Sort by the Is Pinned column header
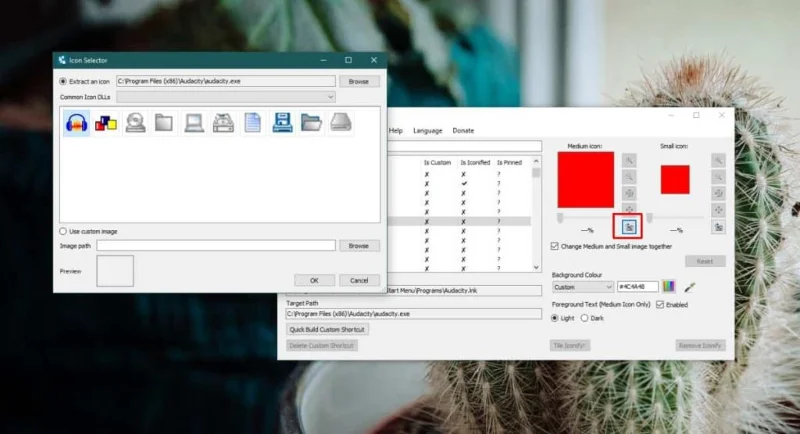 click(x=510, y=163)
